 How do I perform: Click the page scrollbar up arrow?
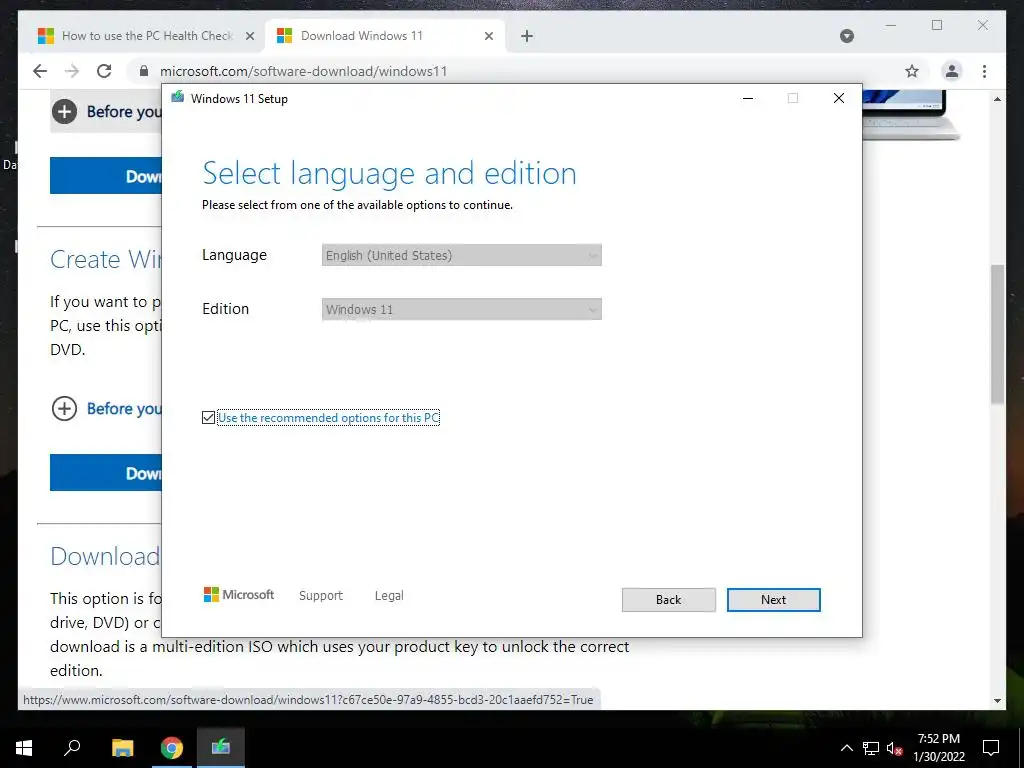997,99
